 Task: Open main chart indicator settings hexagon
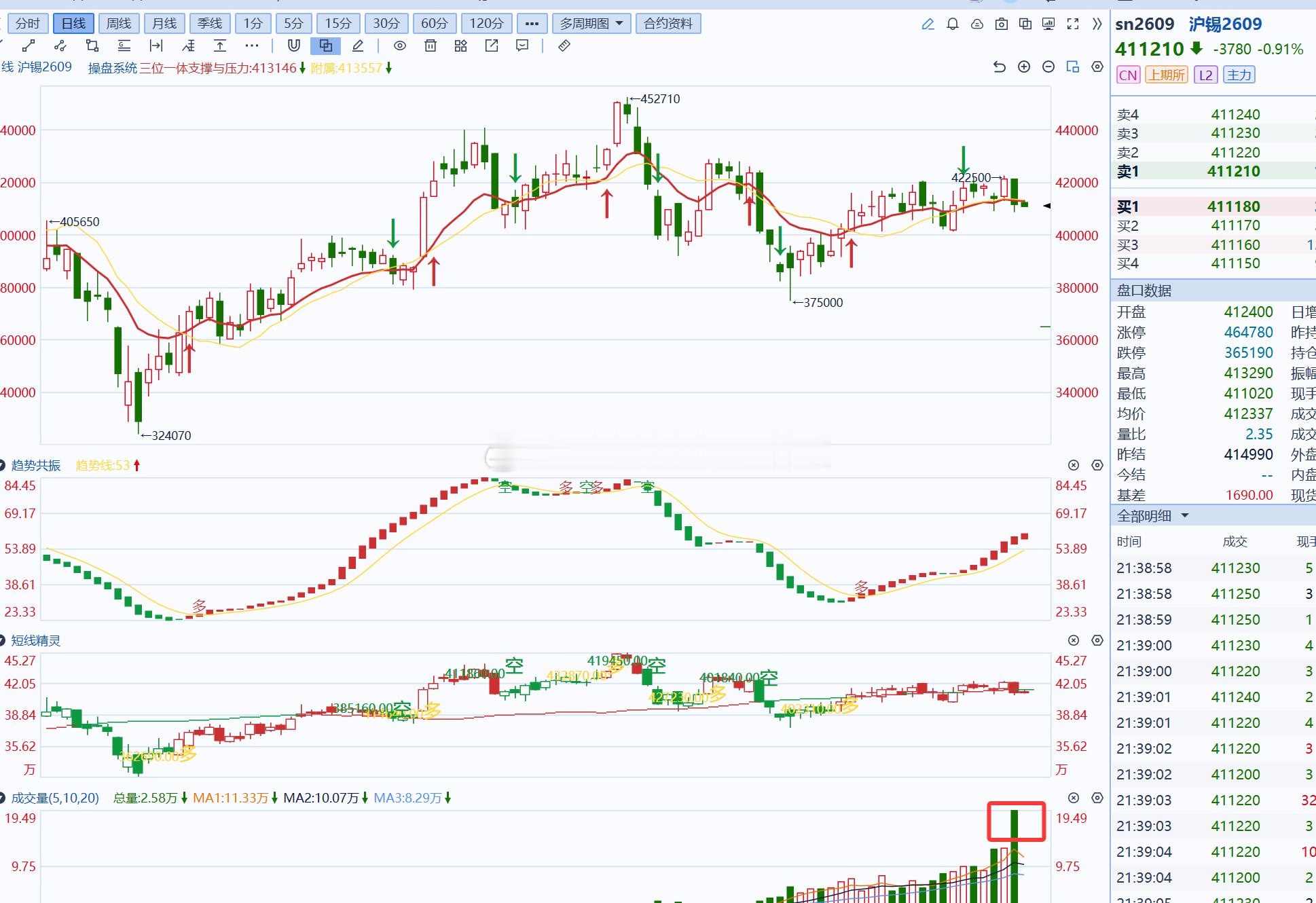coord(1097,67)
